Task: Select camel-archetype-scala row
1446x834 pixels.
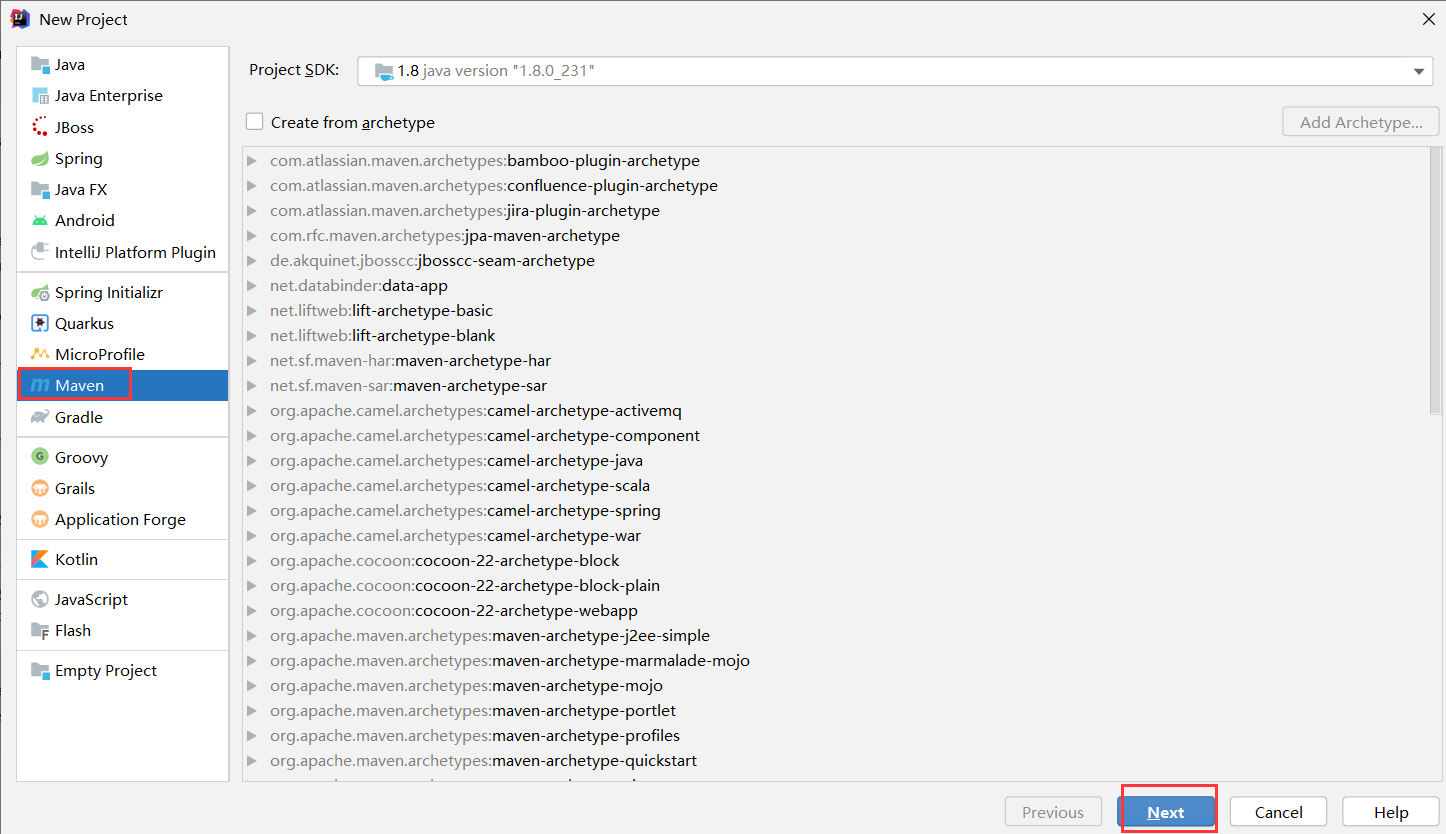Action: tap(836, 485)
